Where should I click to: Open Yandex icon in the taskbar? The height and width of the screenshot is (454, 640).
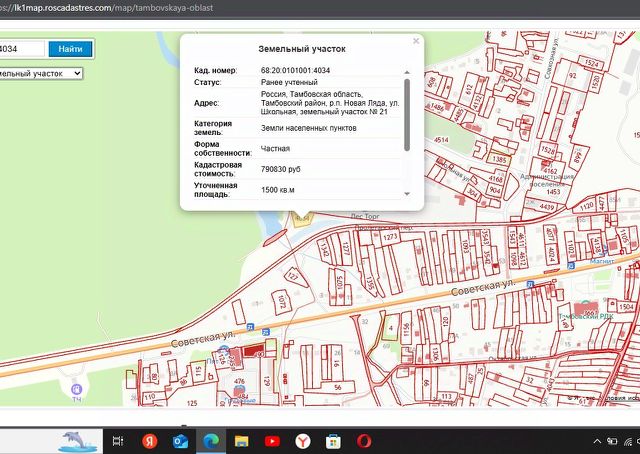(149, 441)
